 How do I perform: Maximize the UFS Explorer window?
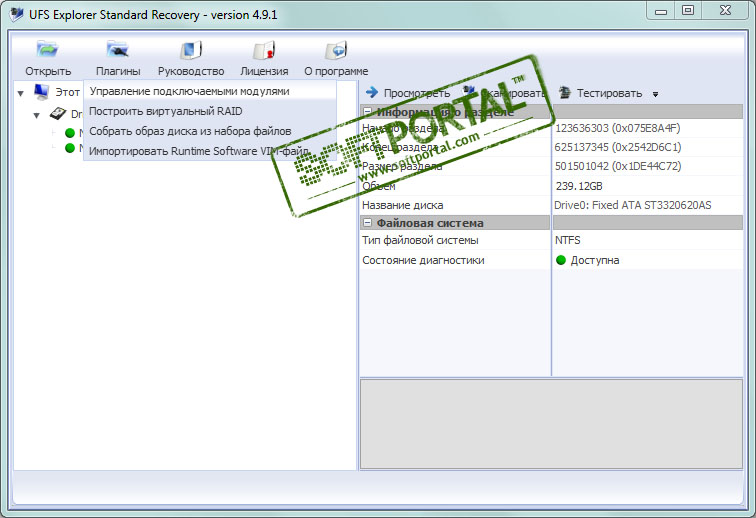688,11
